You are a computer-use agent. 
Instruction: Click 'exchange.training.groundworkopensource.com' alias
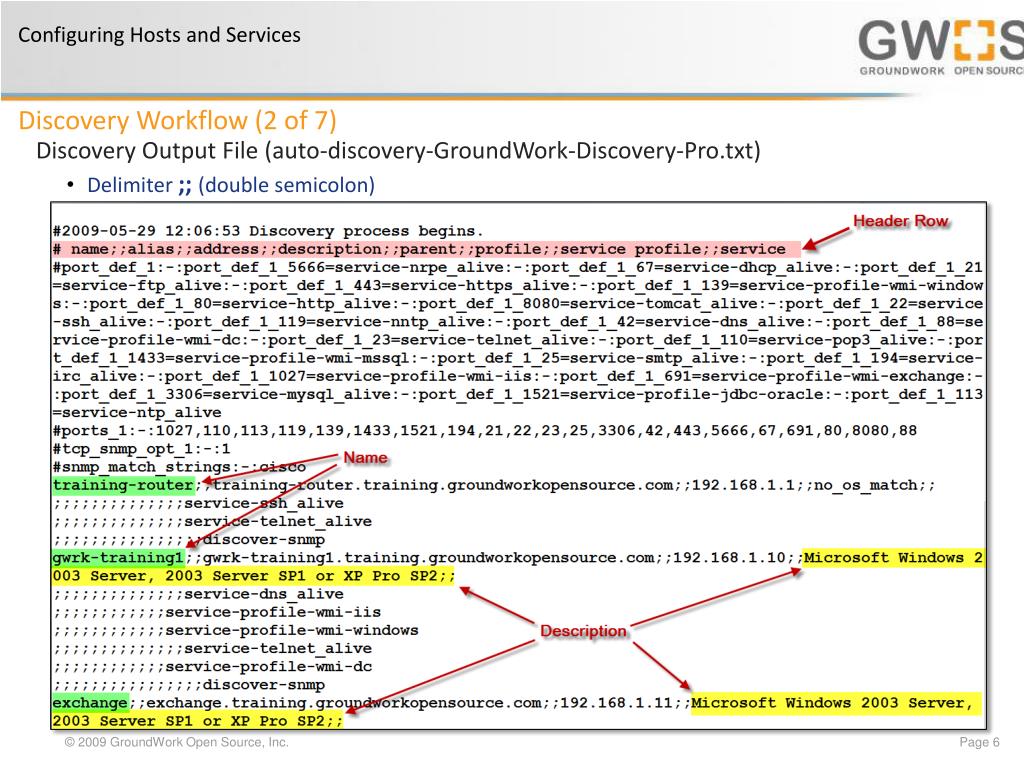click(x=344, y=703)
